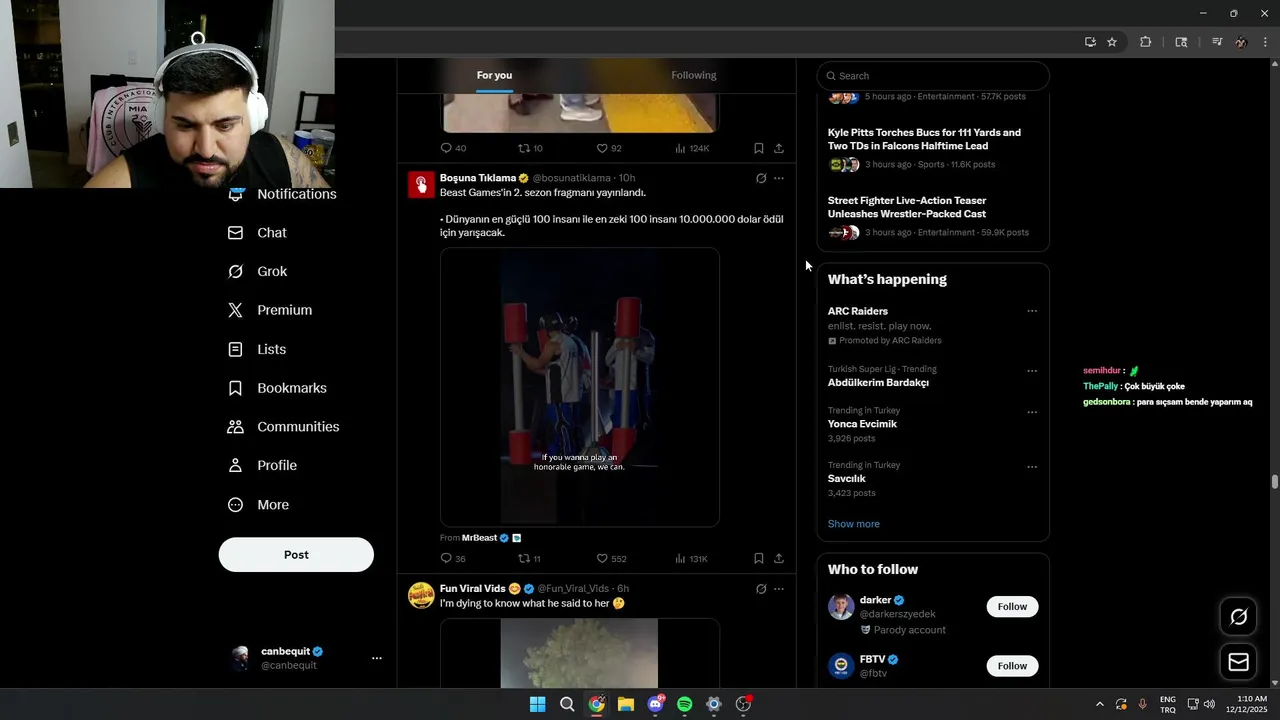
Task: Open Spotify from the taskbar
Action: tap(684, 704)
